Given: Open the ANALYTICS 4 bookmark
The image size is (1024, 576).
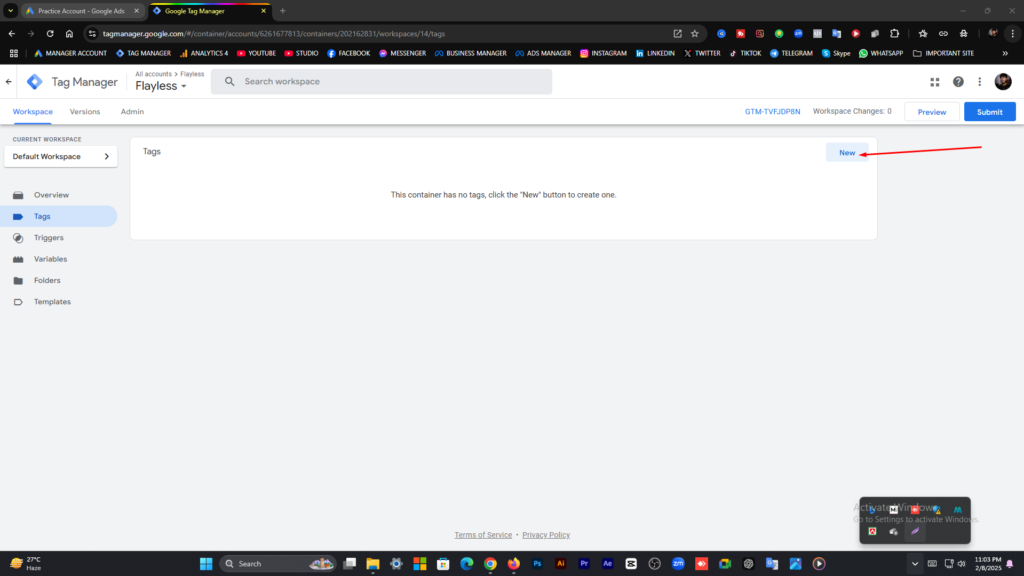Looking at the screenshot, I should (x=204, y=54).
